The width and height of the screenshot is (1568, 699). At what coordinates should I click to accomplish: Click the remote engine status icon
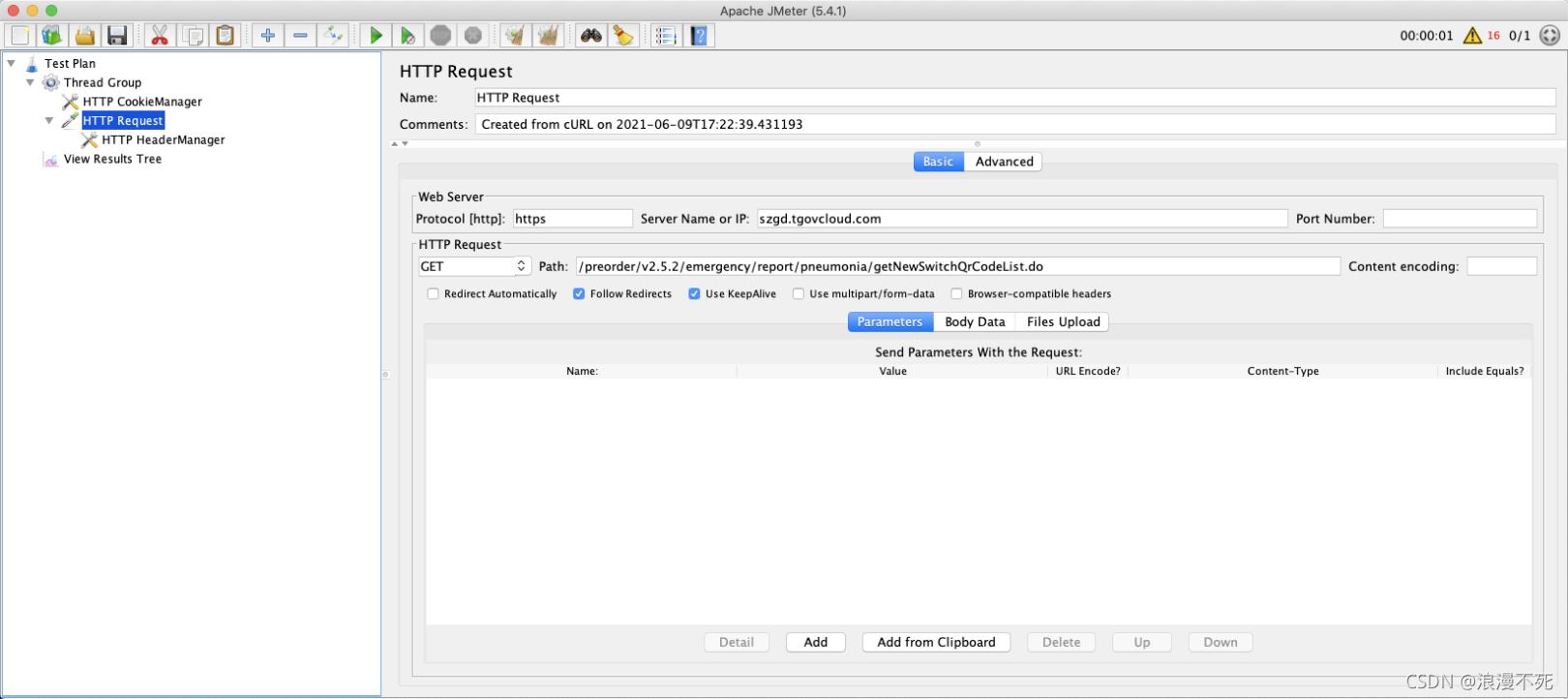1550,36
